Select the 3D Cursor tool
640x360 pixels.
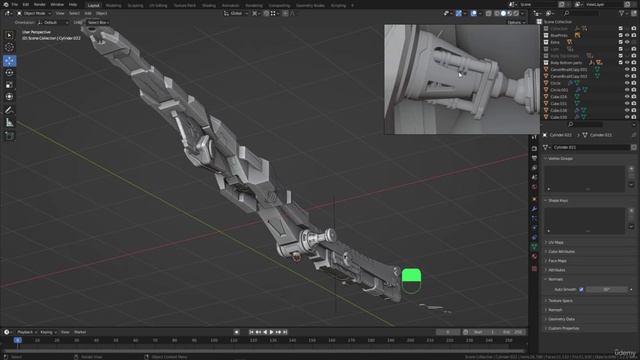9,47
